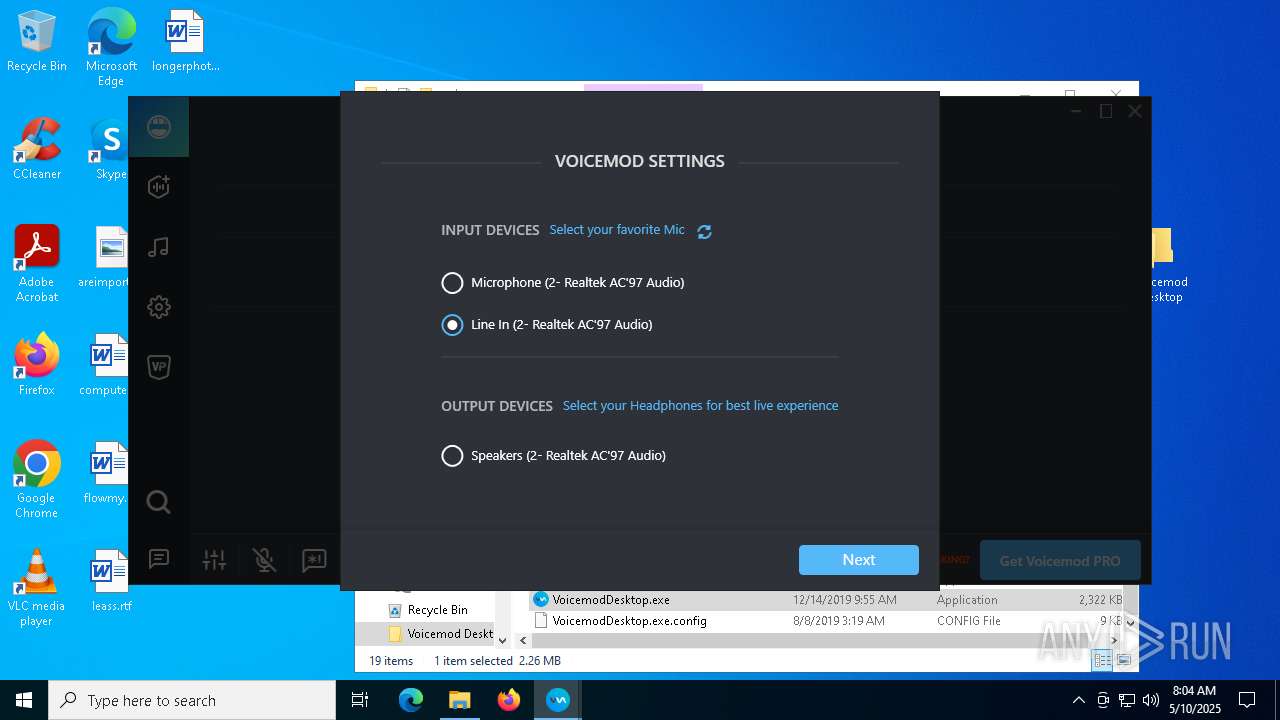
Task: Open the music note section in Voicemod
Action: (x=158, y=247)
